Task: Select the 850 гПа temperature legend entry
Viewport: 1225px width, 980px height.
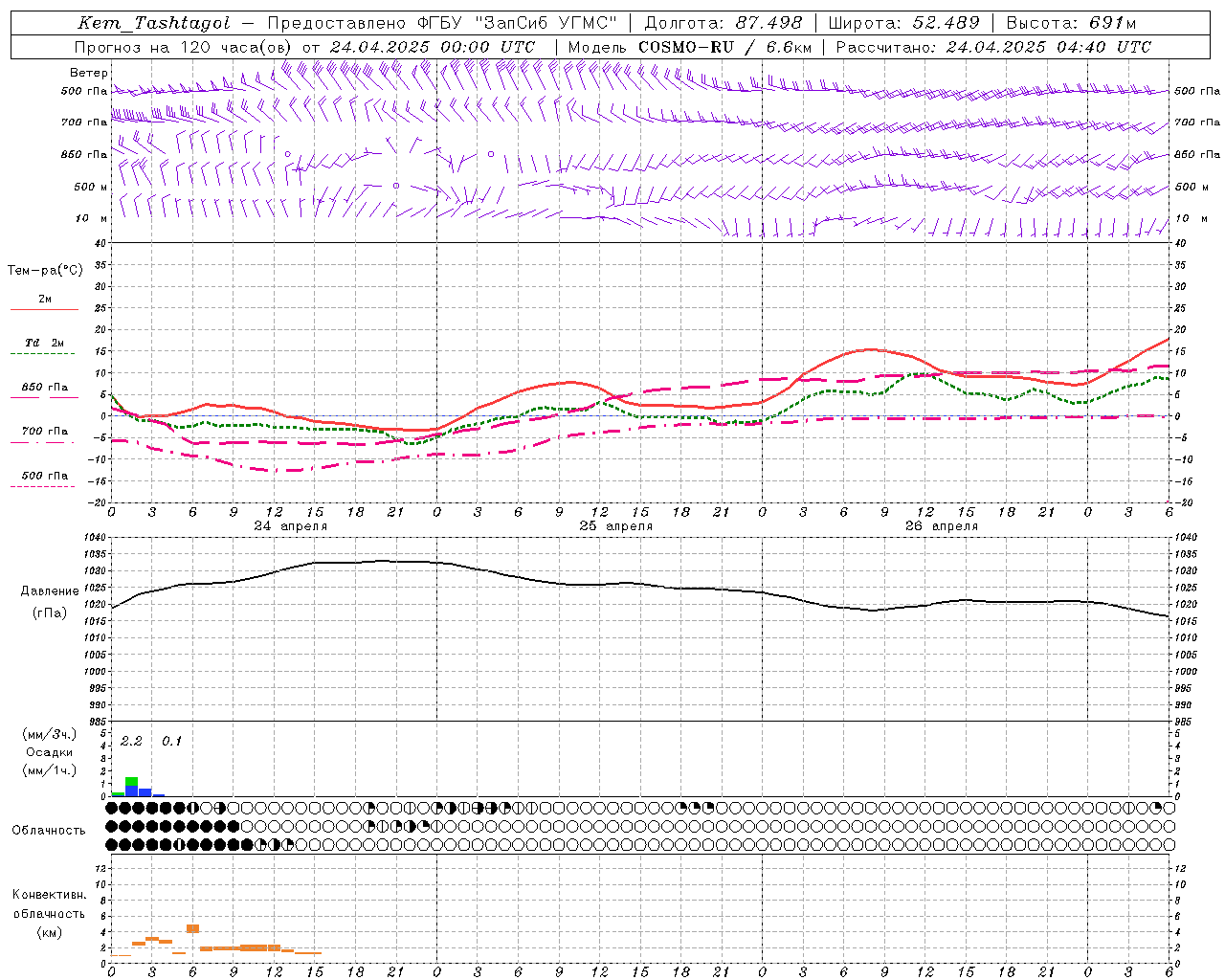Action: (44, 388)
